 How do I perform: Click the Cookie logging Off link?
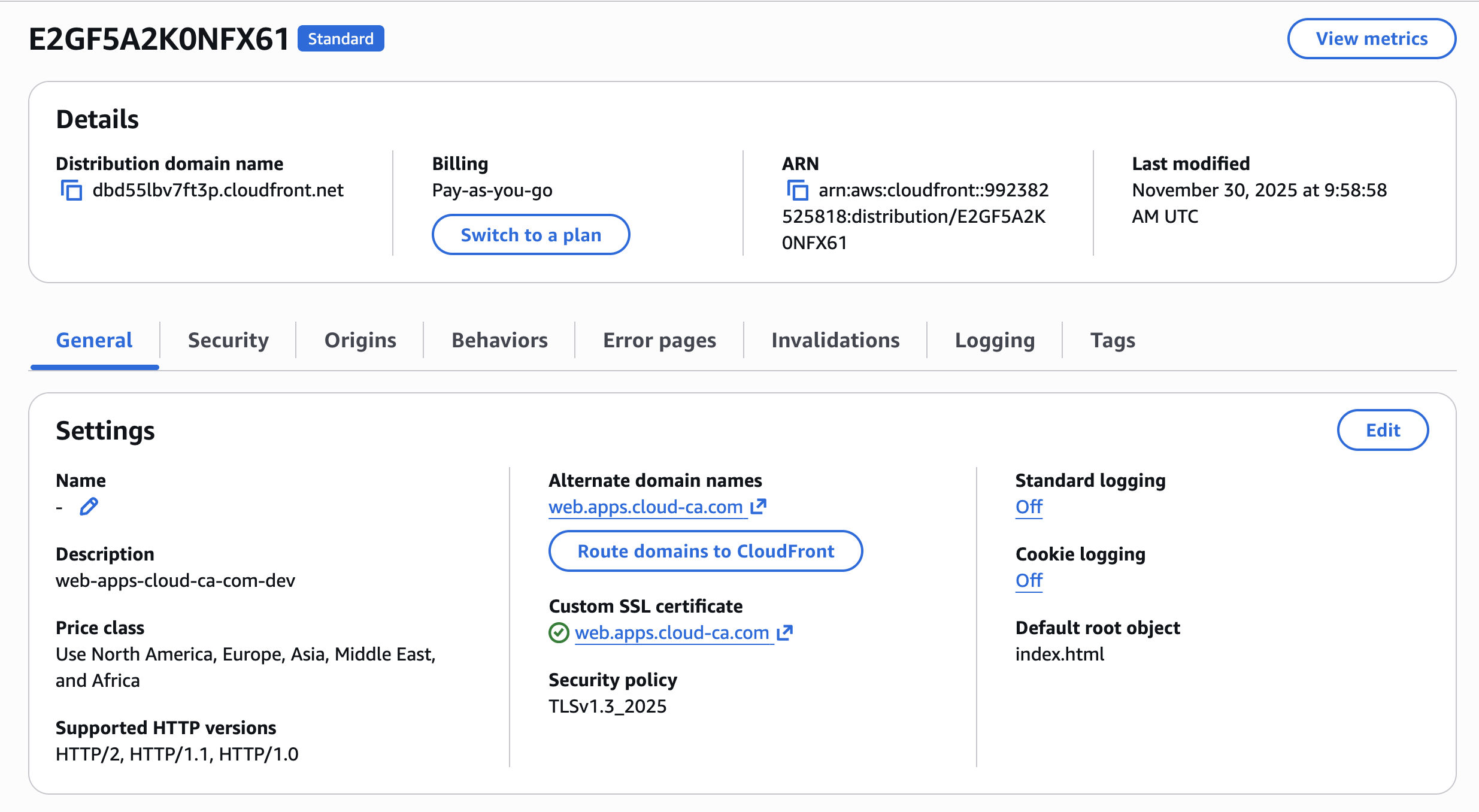click(x=1029, y=580)
